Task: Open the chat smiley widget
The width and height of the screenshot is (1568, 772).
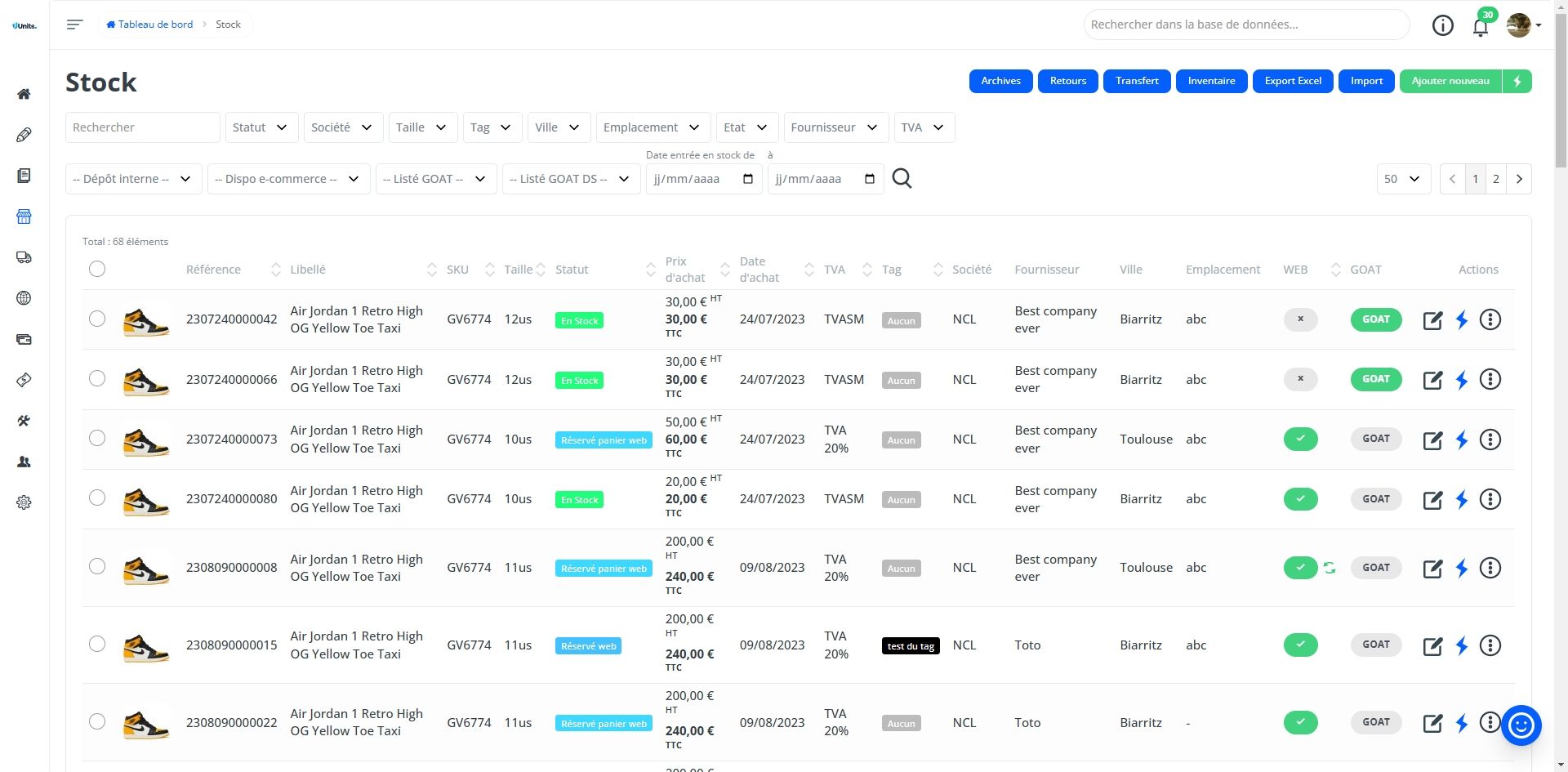Action: click(1521, 725)
